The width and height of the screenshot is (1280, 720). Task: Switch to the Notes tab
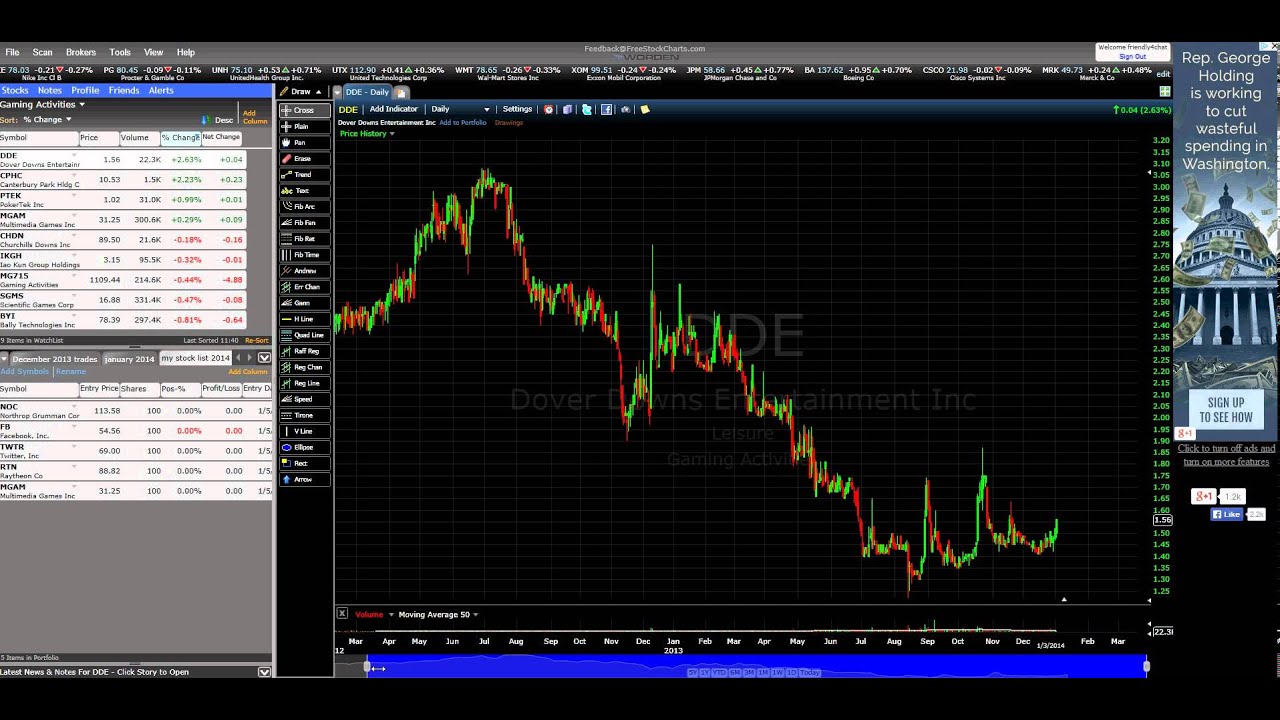tap(49, 90)
